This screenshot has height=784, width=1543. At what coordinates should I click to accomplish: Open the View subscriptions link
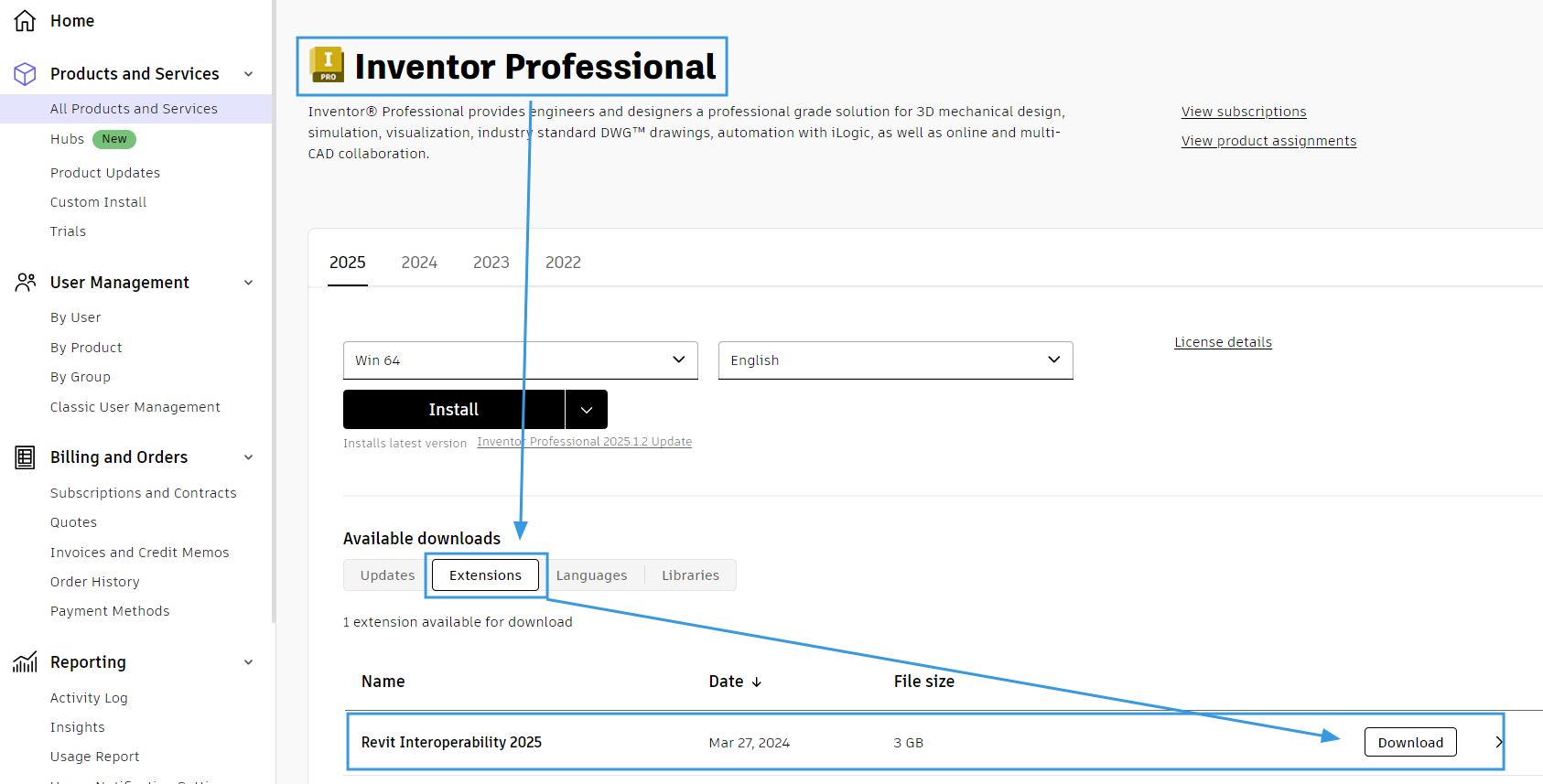click(1243, 112)
